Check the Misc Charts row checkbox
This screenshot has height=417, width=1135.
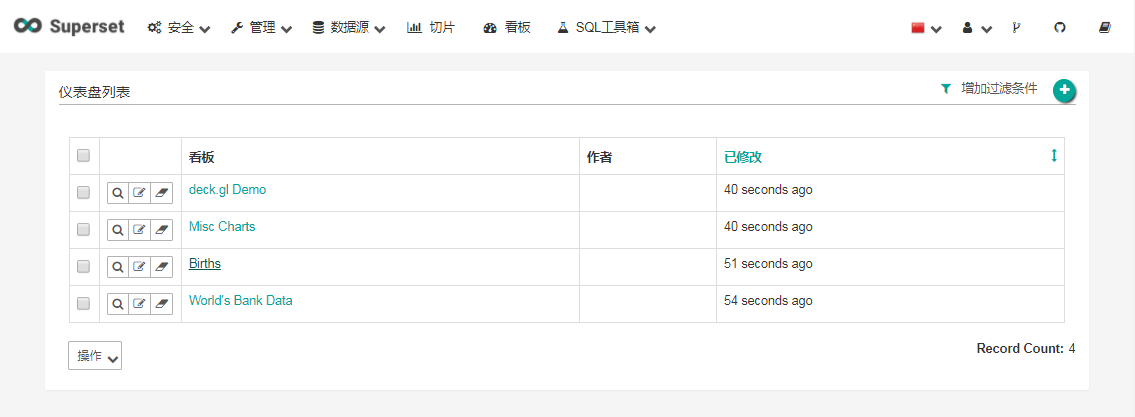coord(83,229)
